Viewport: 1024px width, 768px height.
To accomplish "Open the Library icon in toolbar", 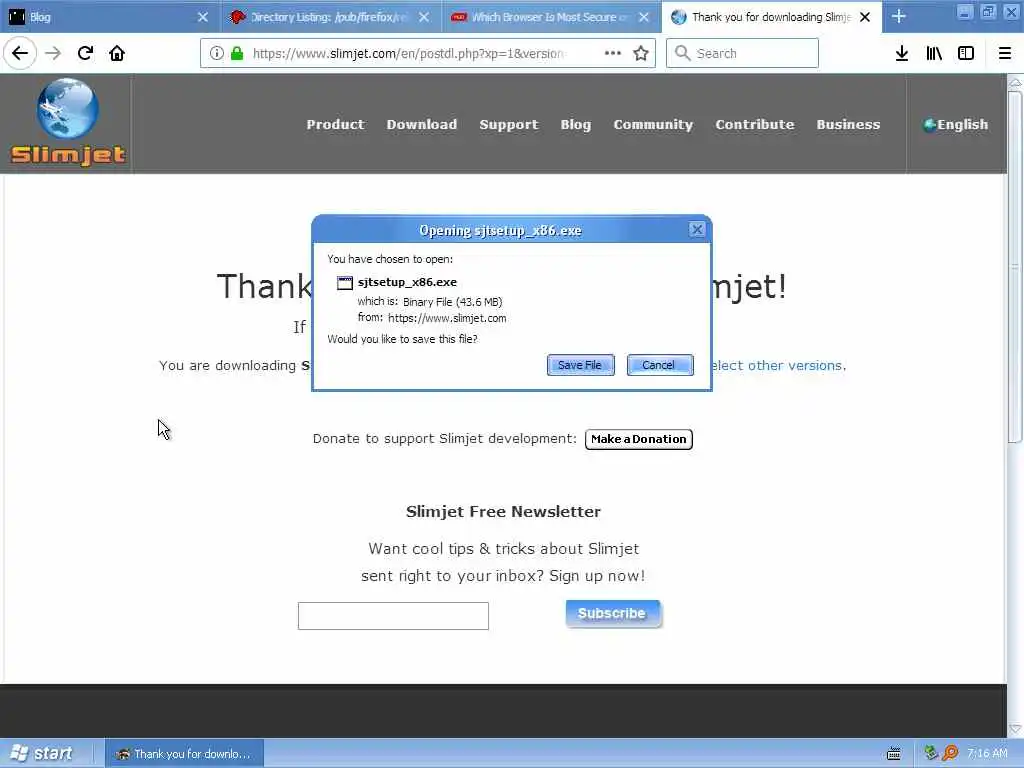I will (934, 54).
